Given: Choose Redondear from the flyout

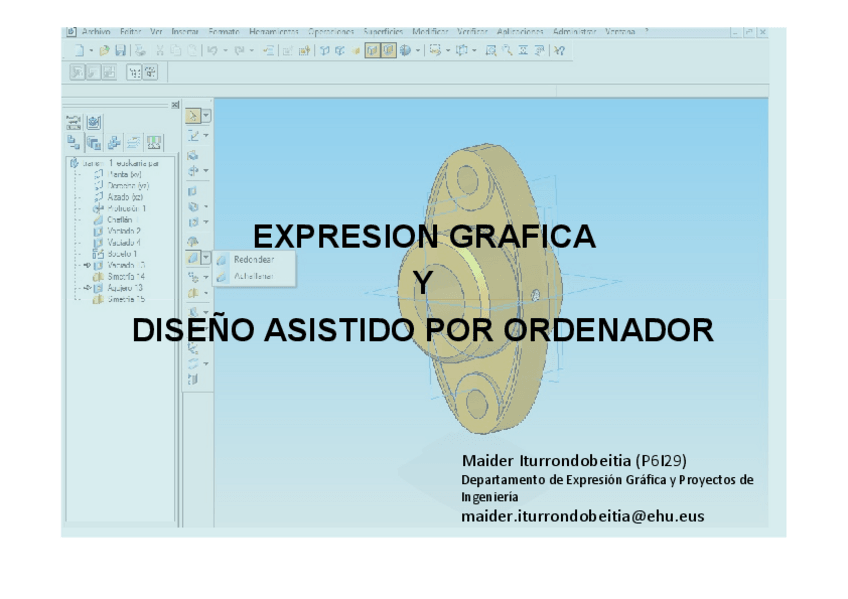Looking at the screenshot, I should point(254,260).
